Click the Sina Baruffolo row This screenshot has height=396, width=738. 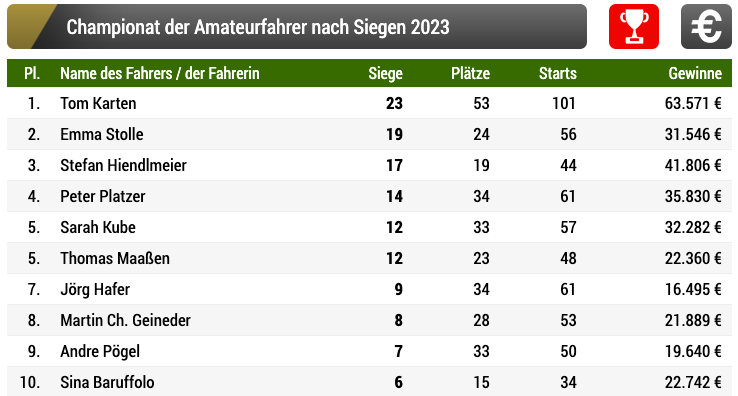369,381
